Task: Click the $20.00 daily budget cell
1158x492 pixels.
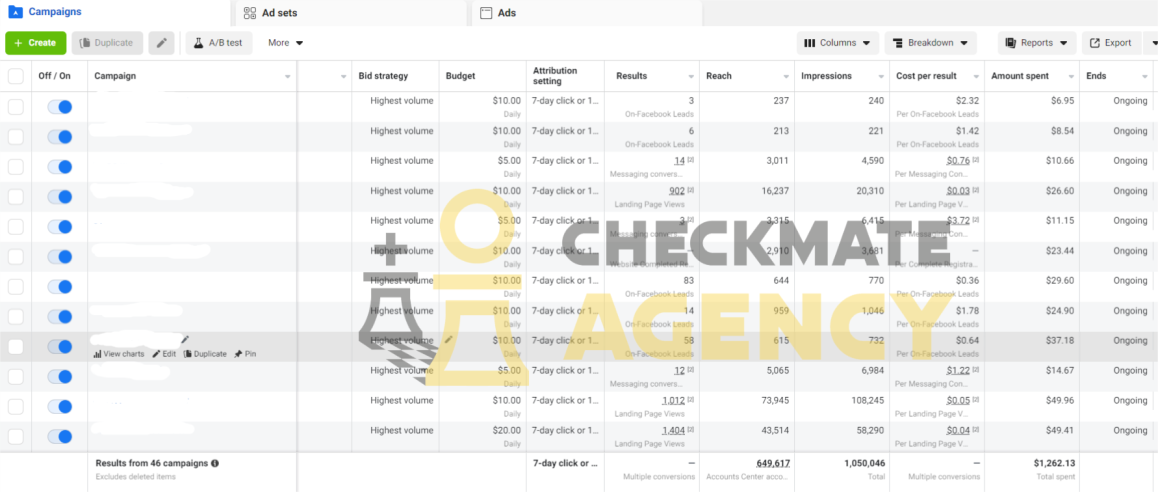Action: 507,430
